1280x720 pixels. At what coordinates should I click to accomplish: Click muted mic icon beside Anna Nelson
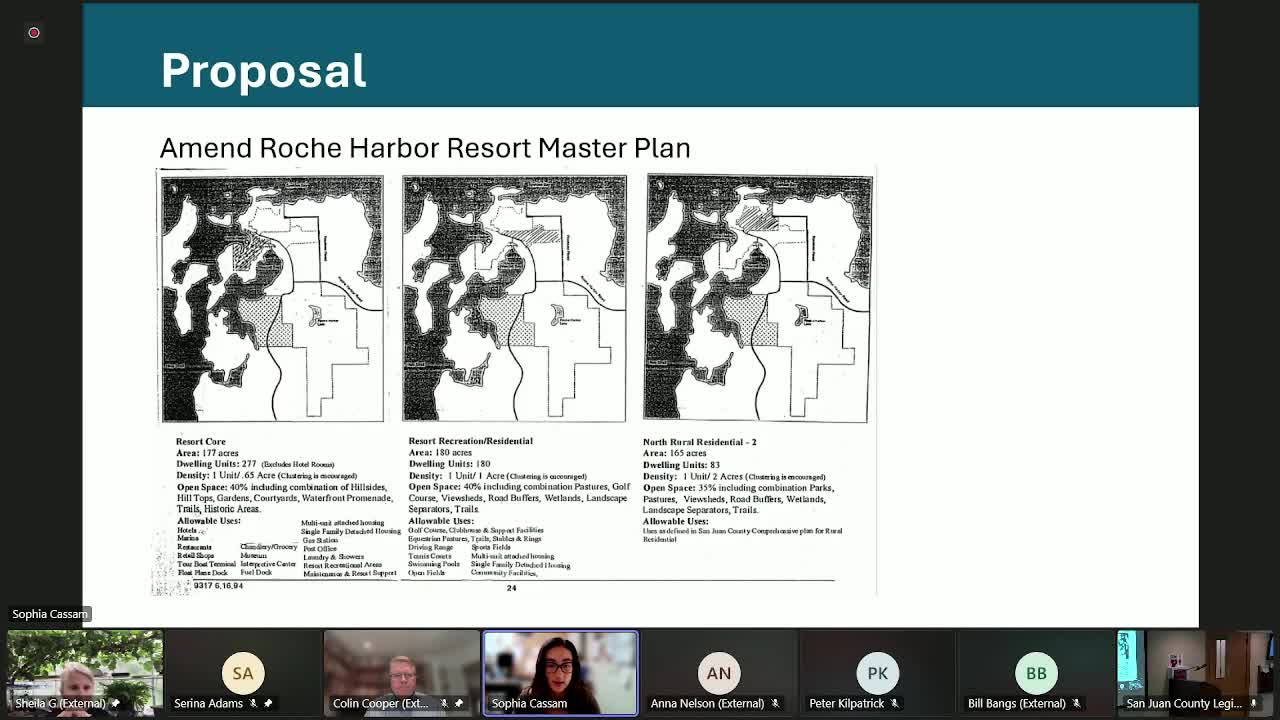(x=775, y=703)
